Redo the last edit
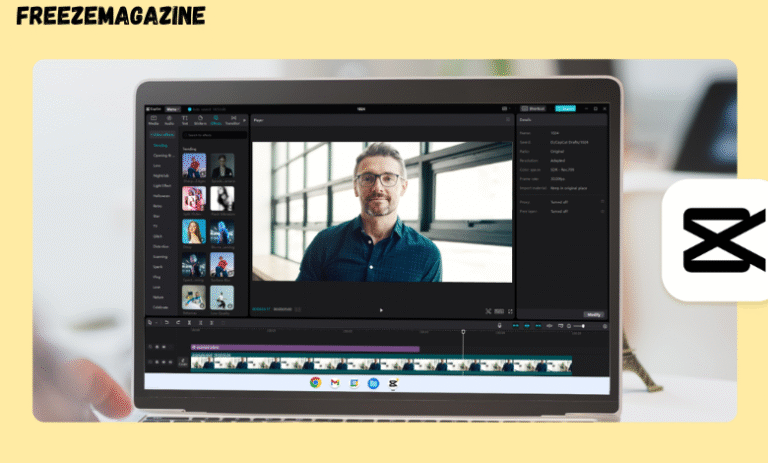Viewport: 768px width, 463px height. click(x=178, y=323)
